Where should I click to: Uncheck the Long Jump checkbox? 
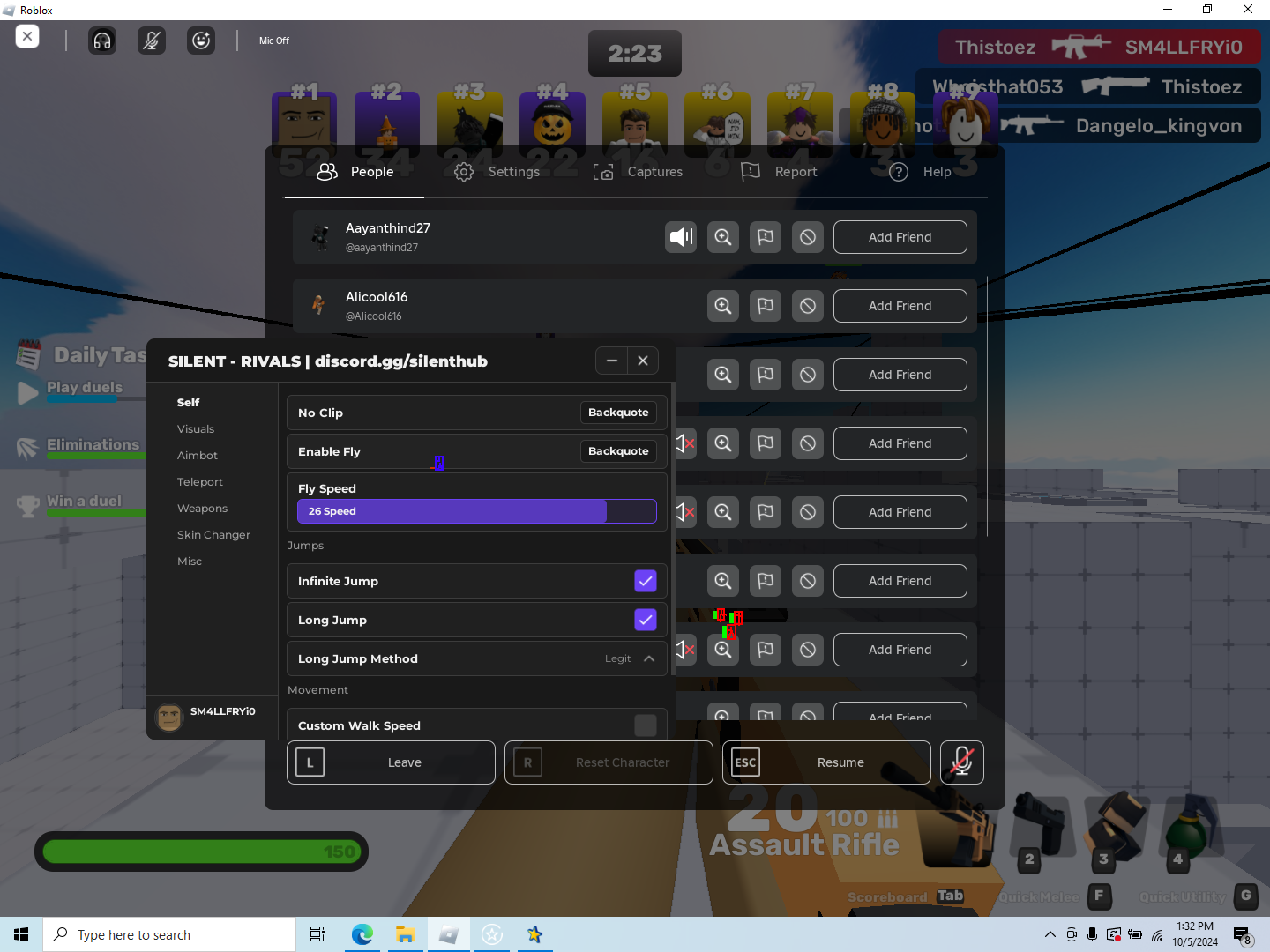pos(646,620)
